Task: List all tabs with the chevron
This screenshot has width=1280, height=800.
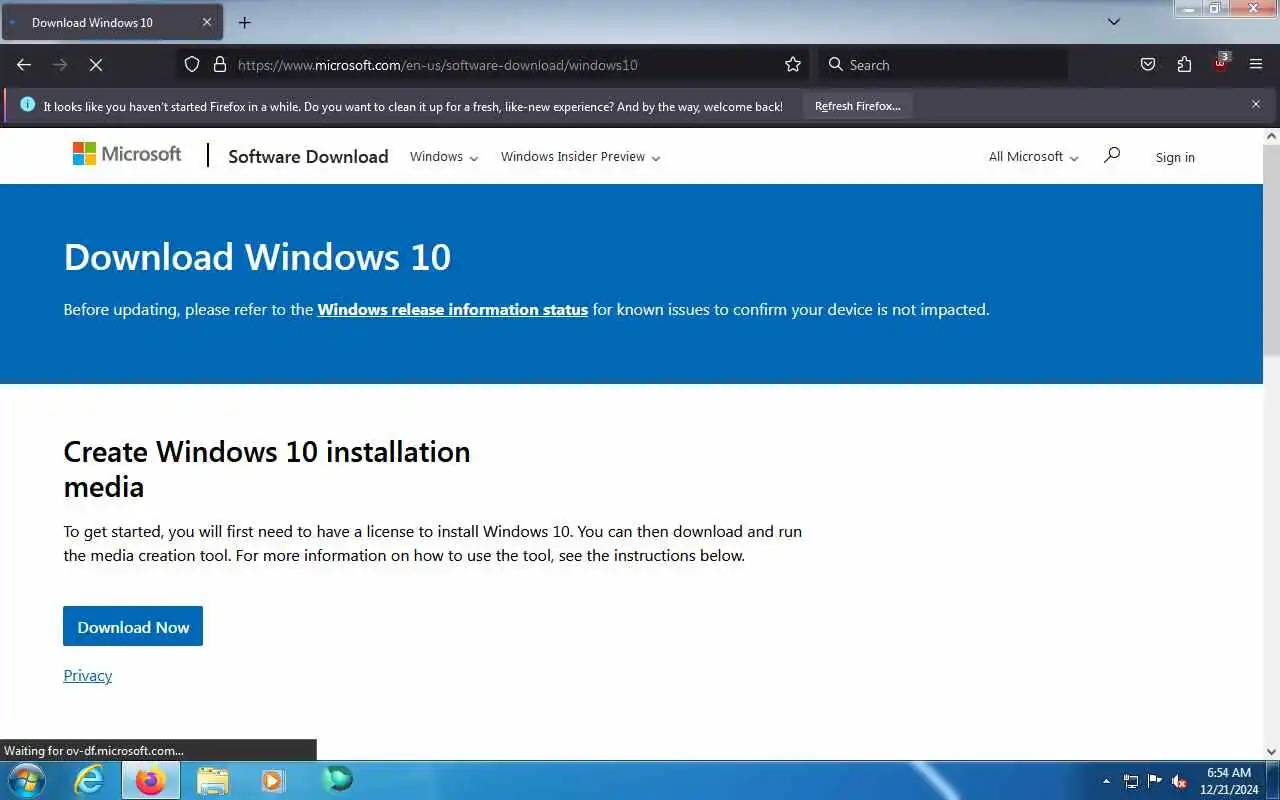Action: tap(1114, 21)
